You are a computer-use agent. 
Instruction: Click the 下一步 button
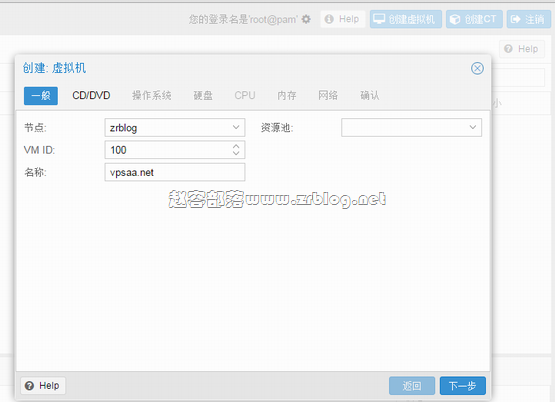pos(463,385)
